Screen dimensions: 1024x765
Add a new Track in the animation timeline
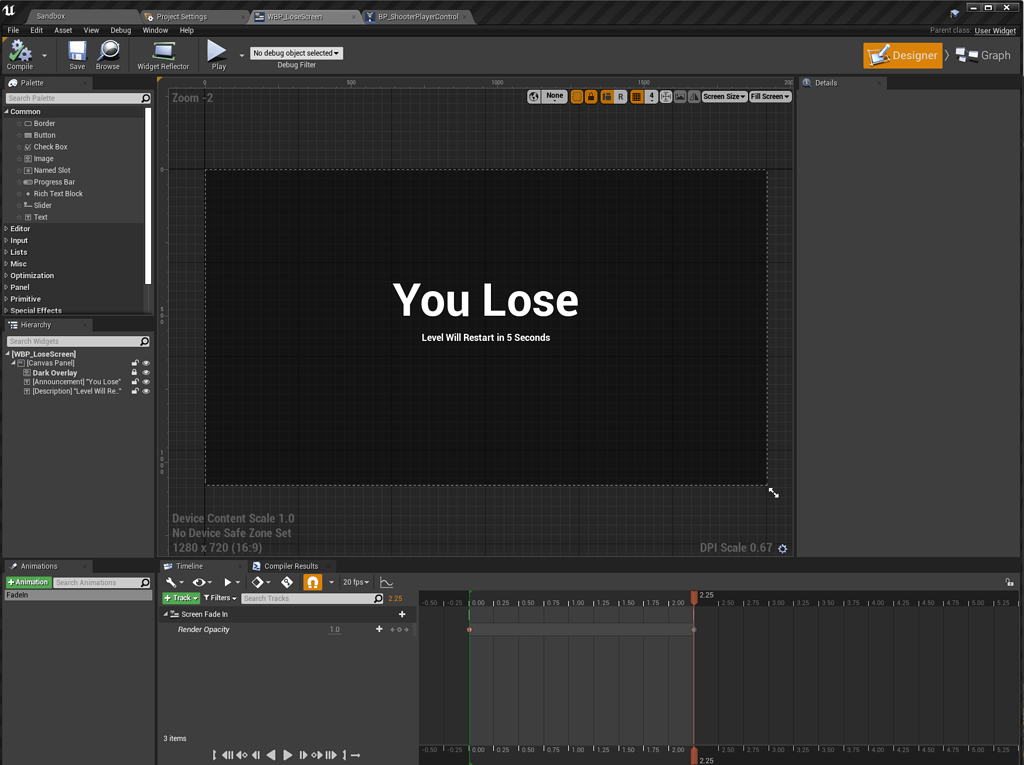click(179, 598)
